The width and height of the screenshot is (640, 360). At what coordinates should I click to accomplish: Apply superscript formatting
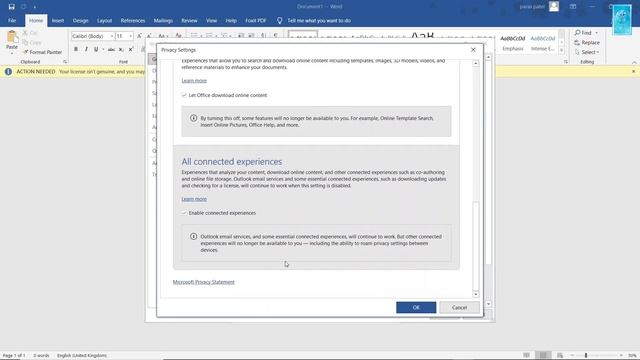(x=131, y=49)
